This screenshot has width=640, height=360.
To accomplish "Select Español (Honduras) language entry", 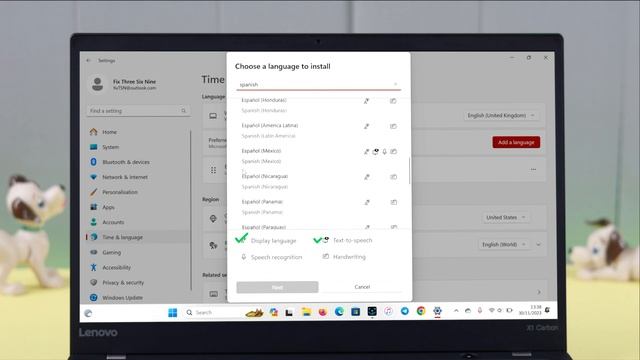I will tap(318, 105).
